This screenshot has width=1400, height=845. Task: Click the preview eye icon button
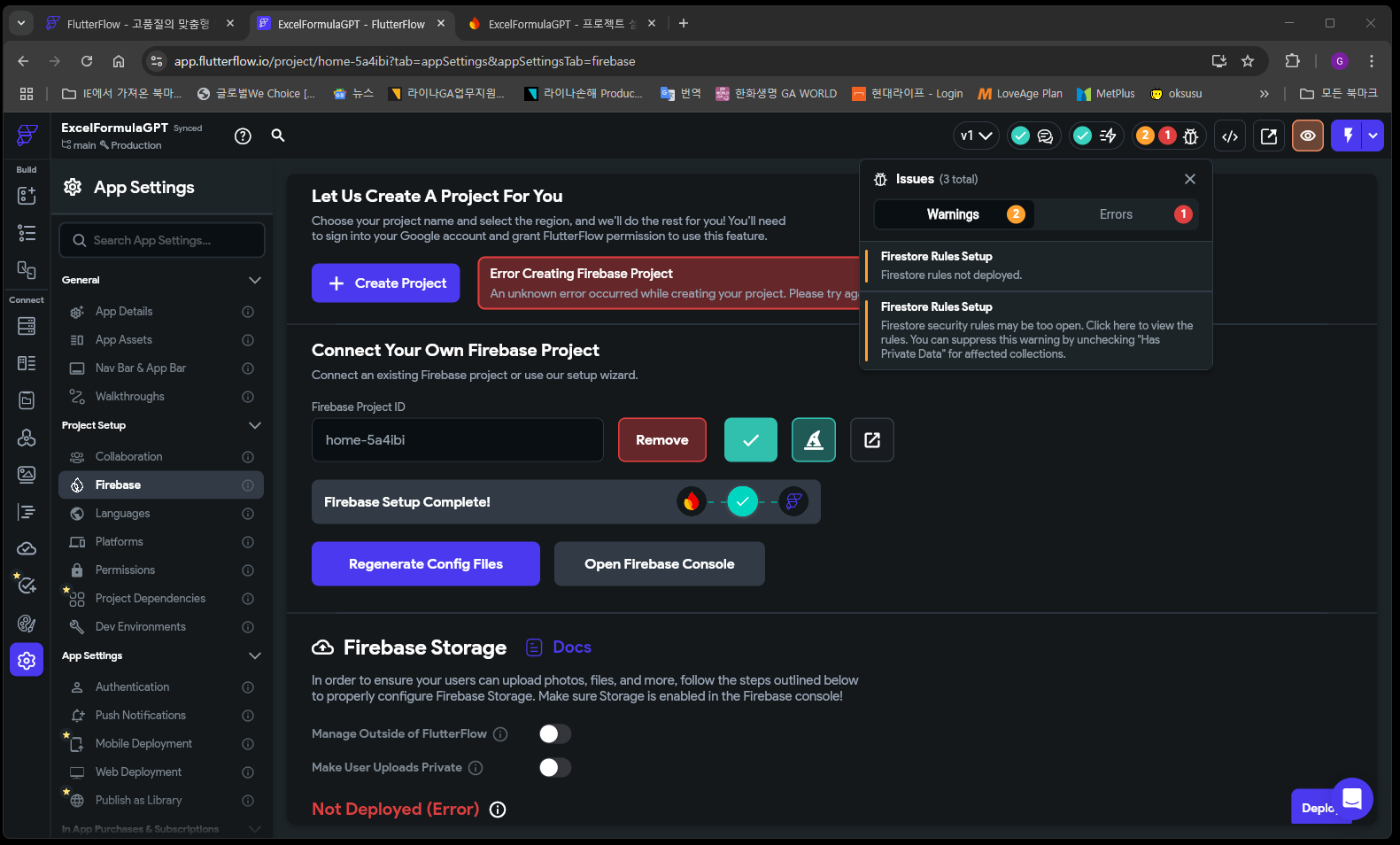tap(1308, 136)
